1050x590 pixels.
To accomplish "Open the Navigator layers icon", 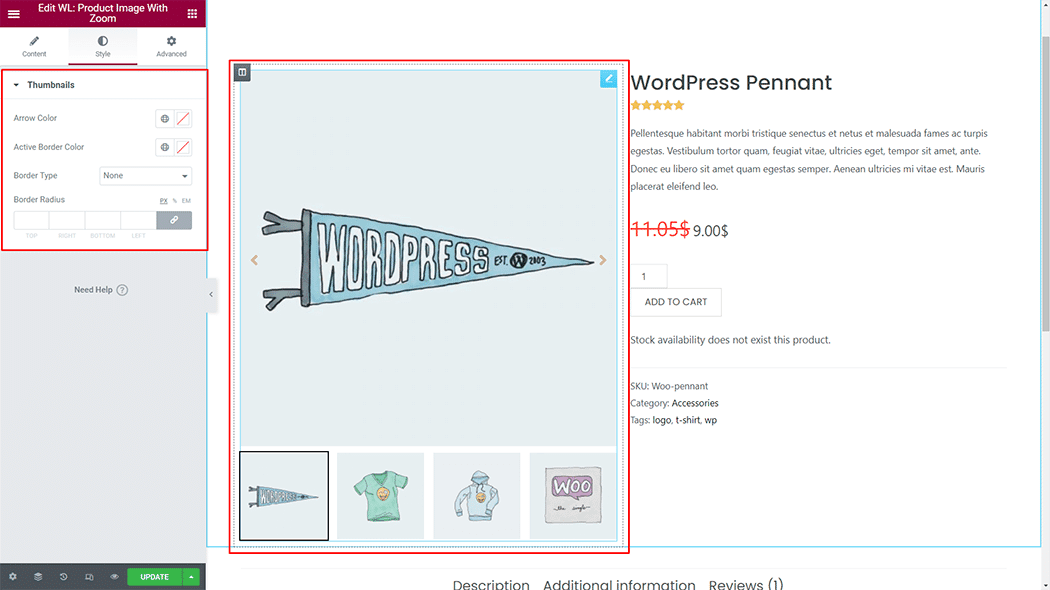I will click(x=38, y=576).
